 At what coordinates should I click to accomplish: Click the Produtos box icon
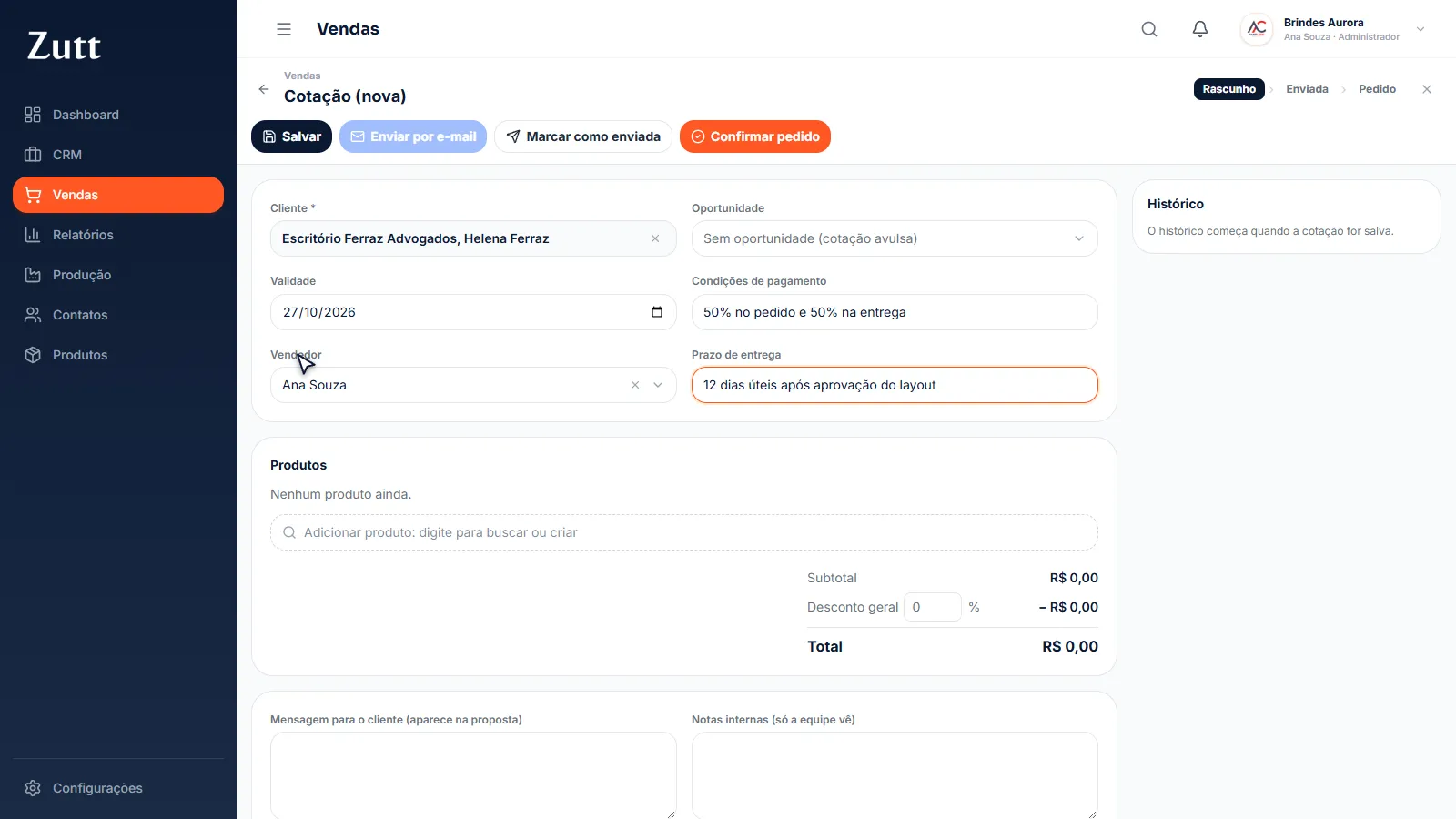tap(33, 355)
